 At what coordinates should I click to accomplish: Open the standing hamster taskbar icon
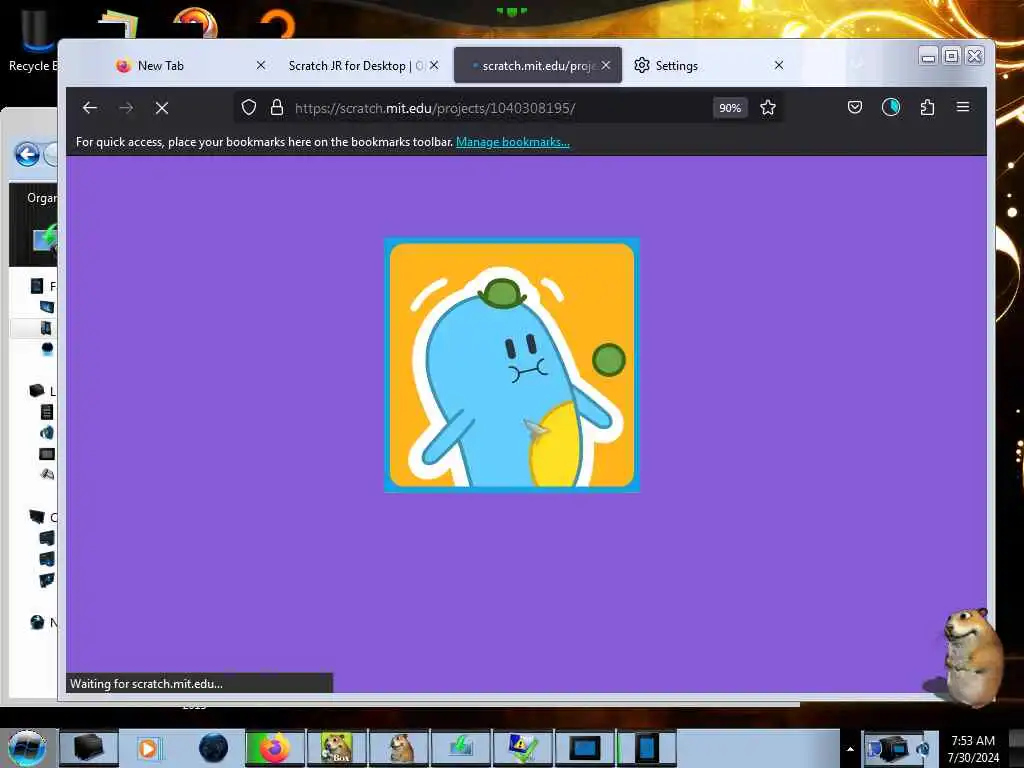pyautogui.click(x=400, y=748)
